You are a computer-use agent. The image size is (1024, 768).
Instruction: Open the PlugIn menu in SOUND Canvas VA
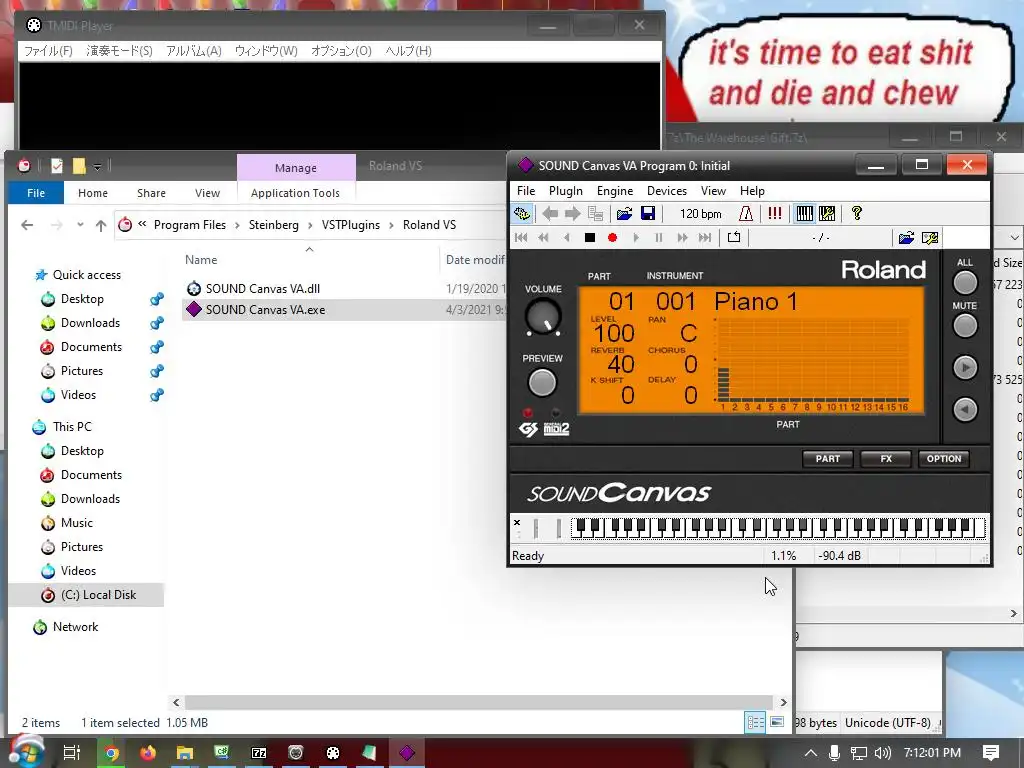pos(566,191)
